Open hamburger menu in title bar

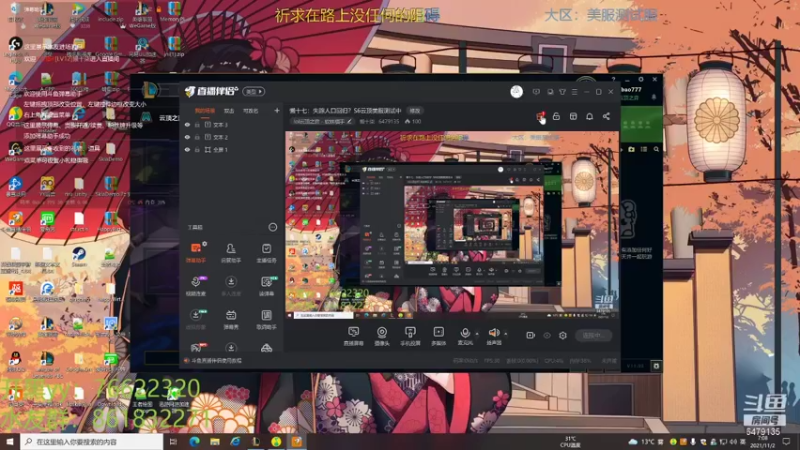[574, 92]
